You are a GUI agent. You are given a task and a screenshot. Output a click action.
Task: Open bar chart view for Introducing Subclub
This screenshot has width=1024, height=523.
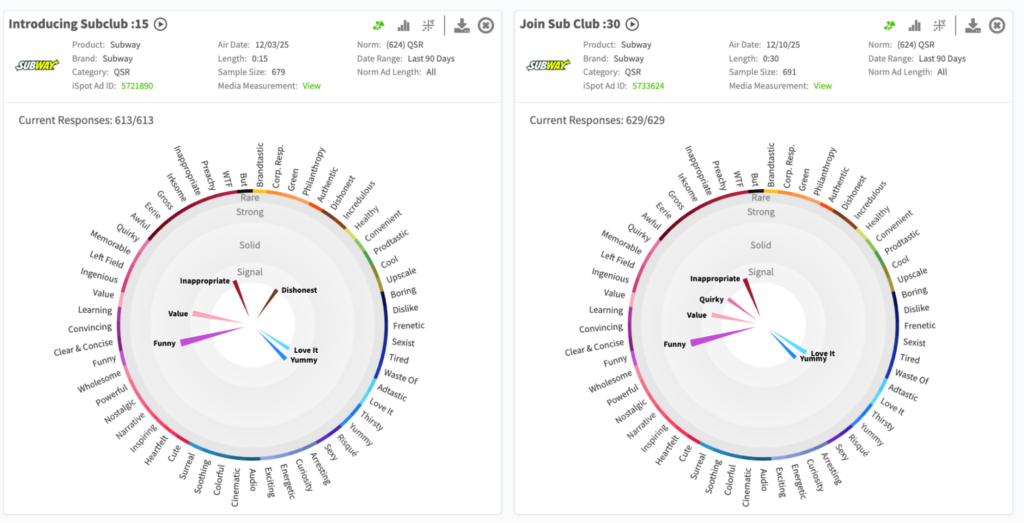tap(404, 25)
